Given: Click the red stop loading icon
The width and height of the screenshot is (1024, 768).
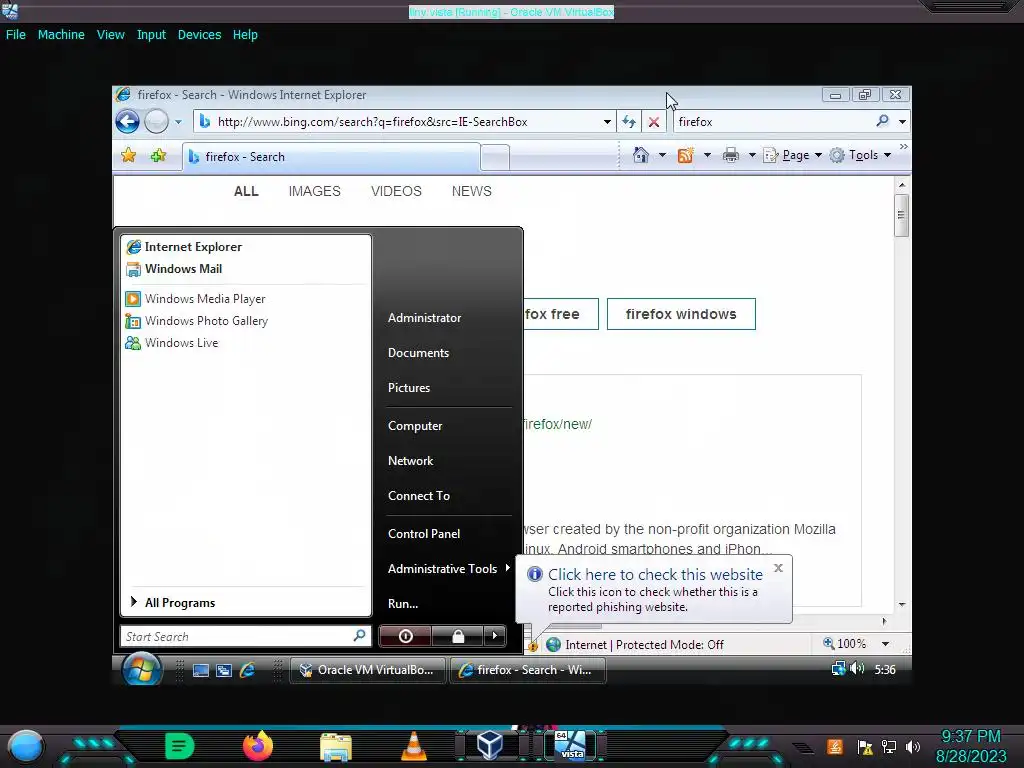Looking at the screenshot, I should pyautogui.click(x=654, y=121).
